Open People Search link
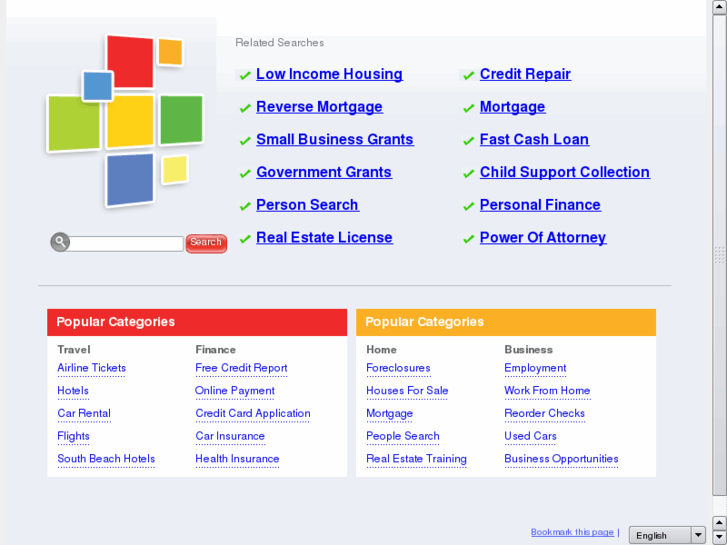The image size is (727, 545). pos(402,436)
